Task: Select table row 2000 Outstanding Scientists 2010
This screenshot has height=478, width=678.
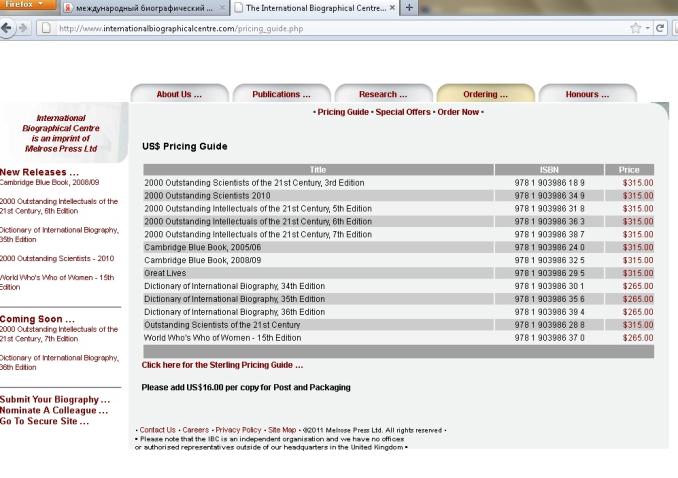Action: pos(398,196)
